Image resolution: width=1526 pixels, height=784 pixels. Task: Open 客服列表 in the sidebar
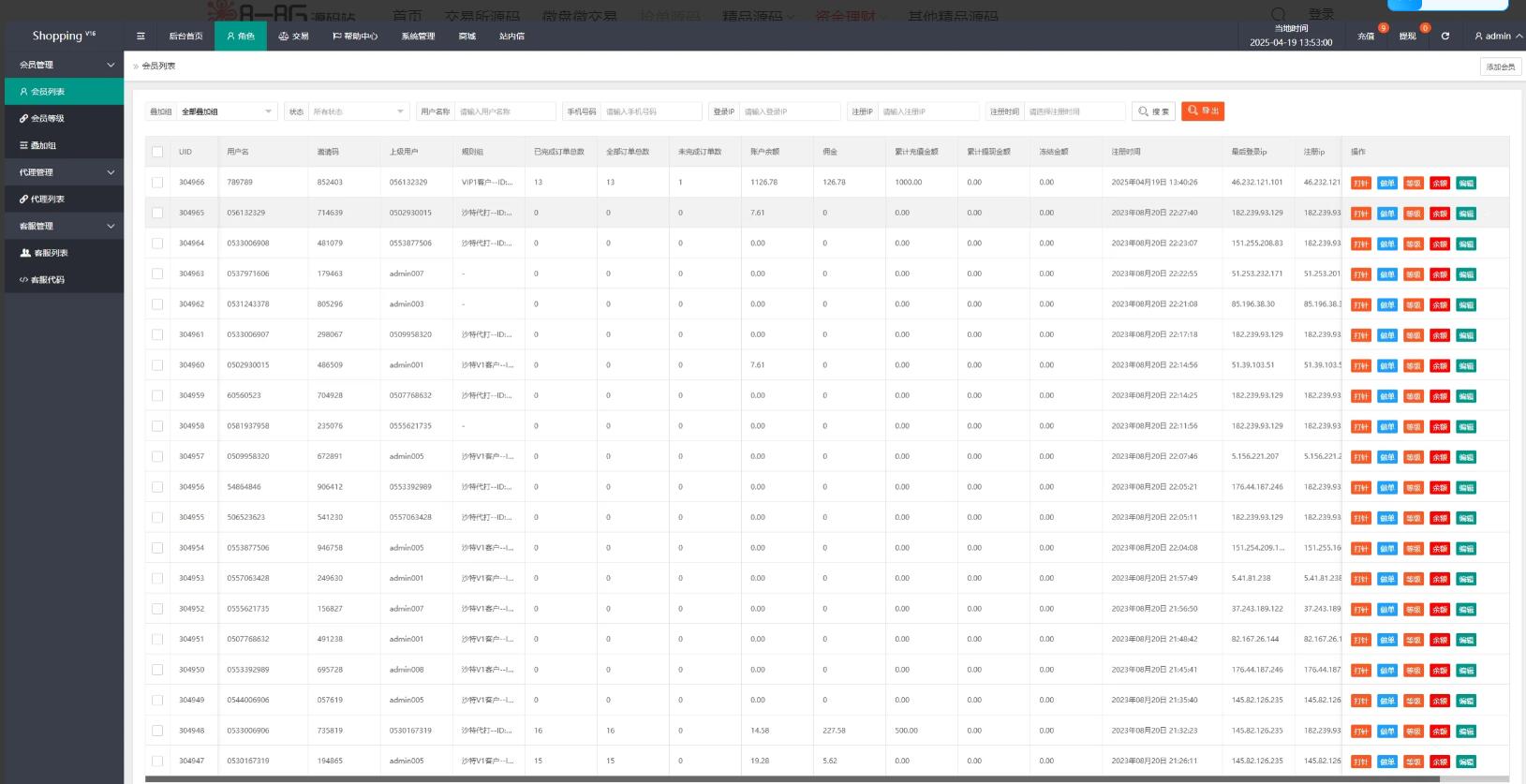click(51, 253)
